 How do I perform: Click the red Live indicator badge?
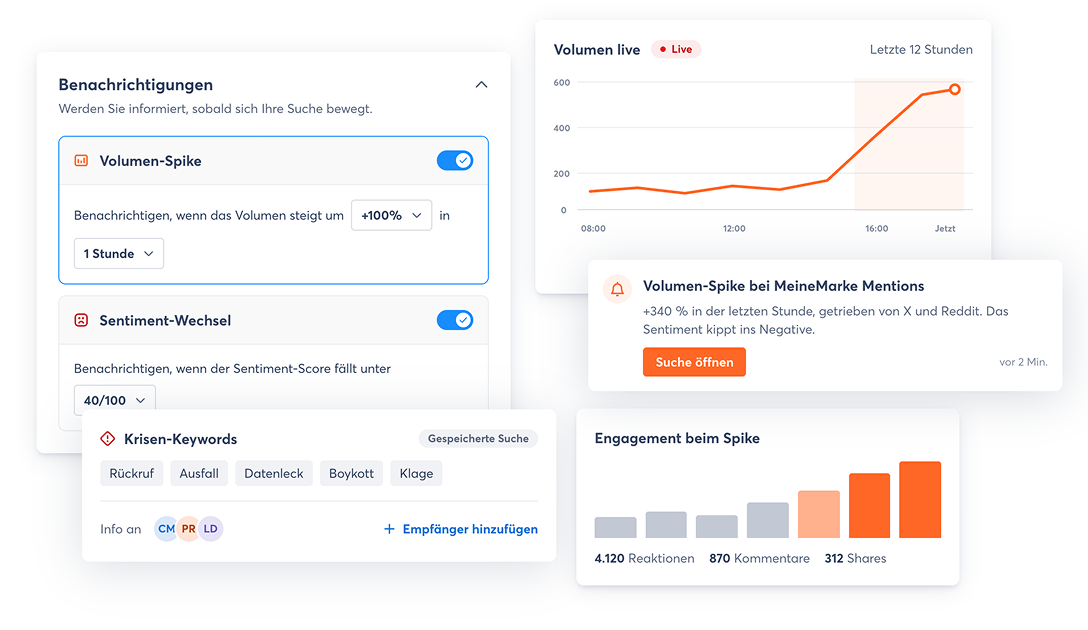(676, 49)
